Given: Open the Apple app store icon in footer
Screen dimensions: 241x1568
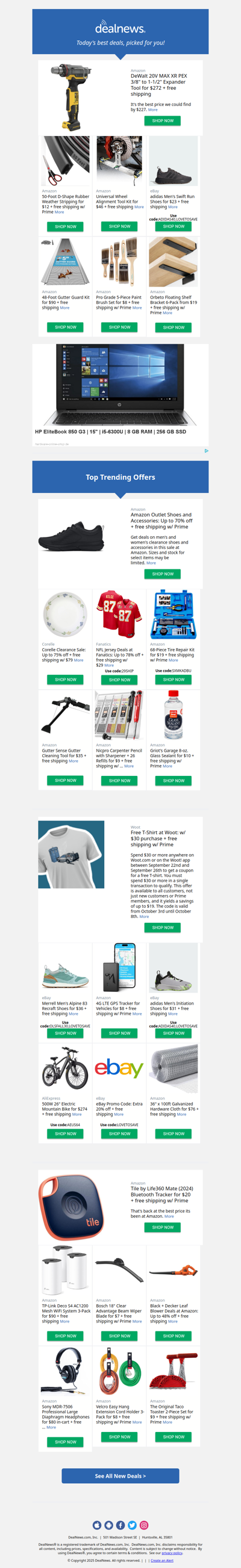Looking at the screenshot, I should pyautogui.click(x=97, y=1525).
